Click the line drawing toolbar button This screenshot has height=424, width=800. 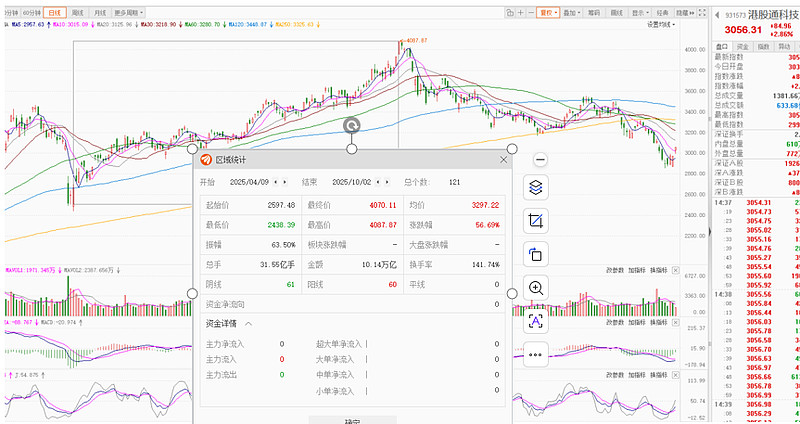[x=617, y=13]
